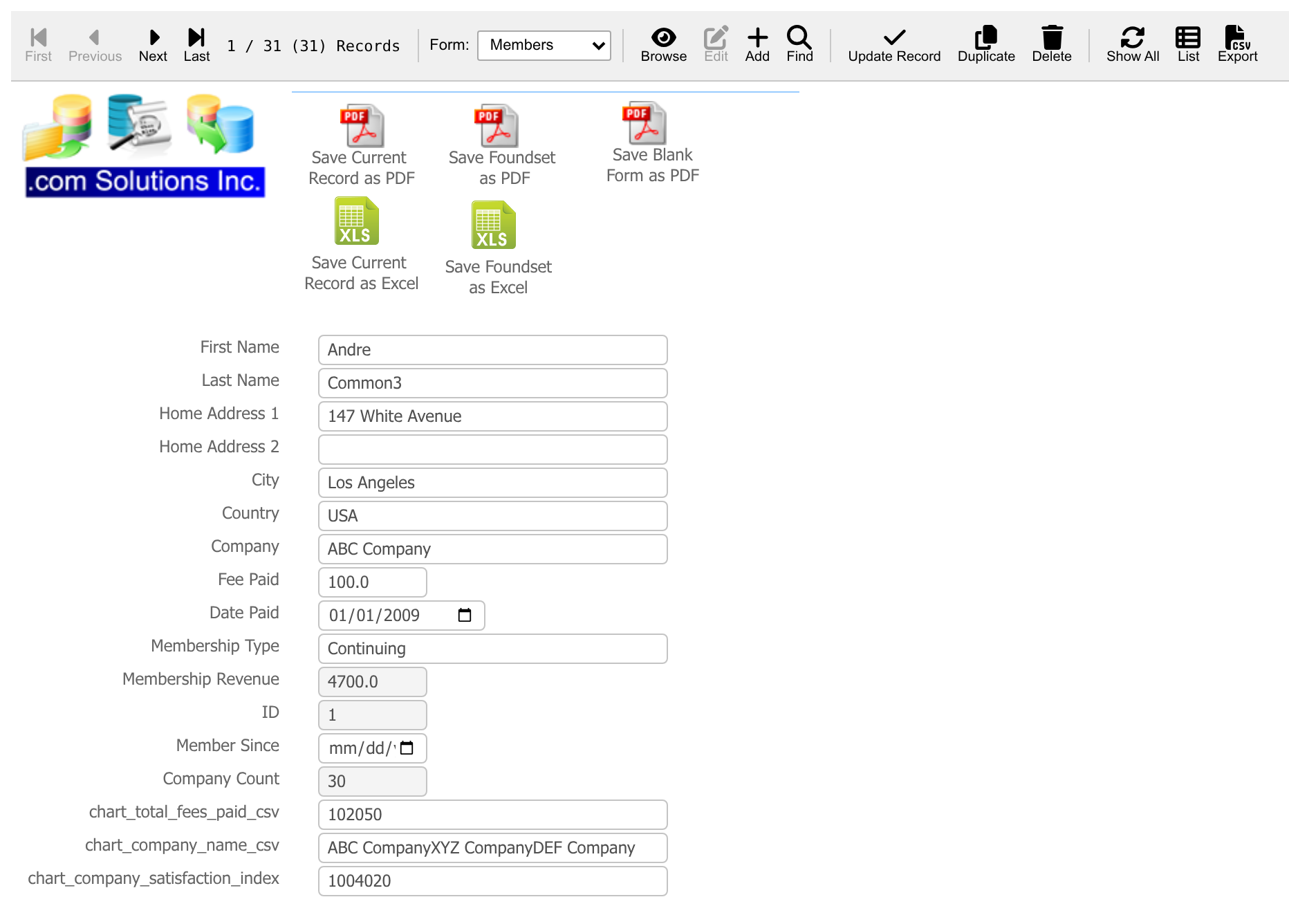Click the ID field showing 1

(372, 715)
